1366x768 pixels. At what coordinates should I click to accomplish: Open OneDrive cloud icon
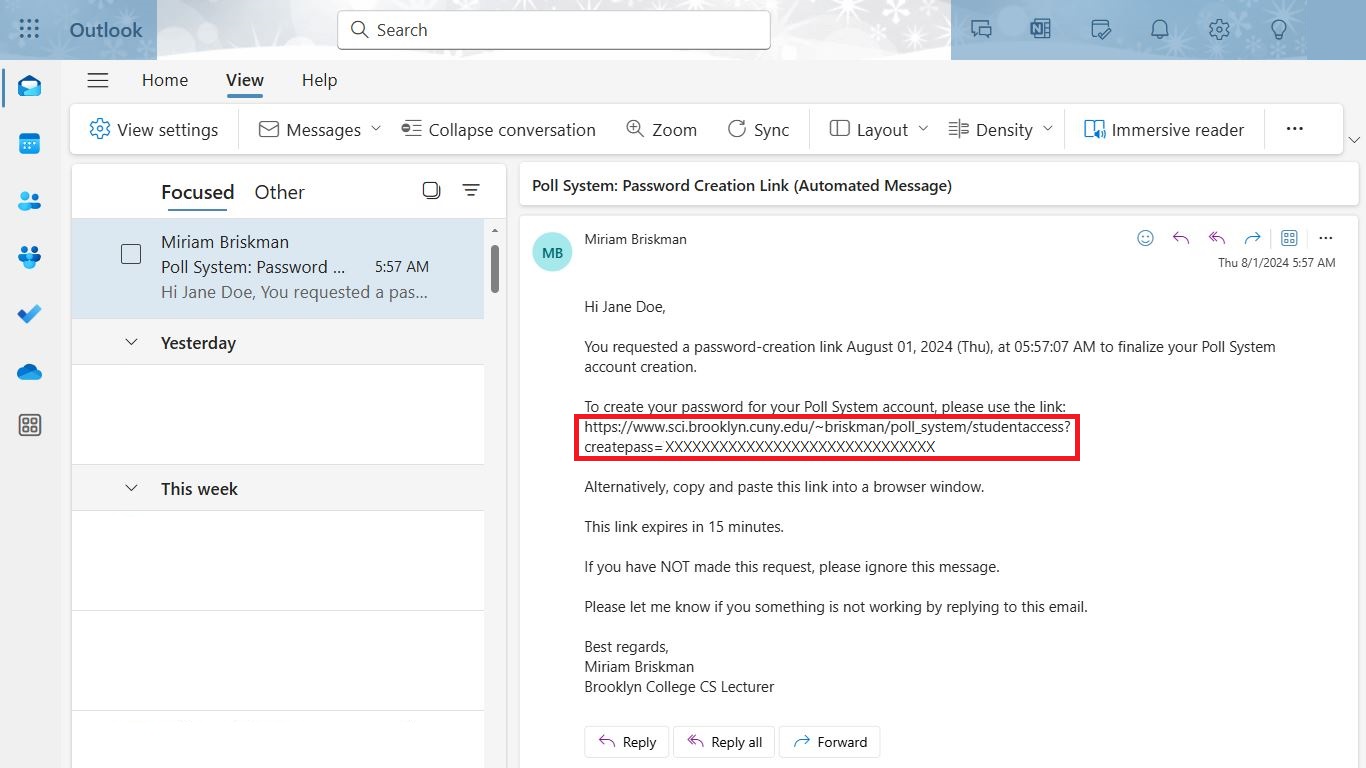click(x=29, y=372)
